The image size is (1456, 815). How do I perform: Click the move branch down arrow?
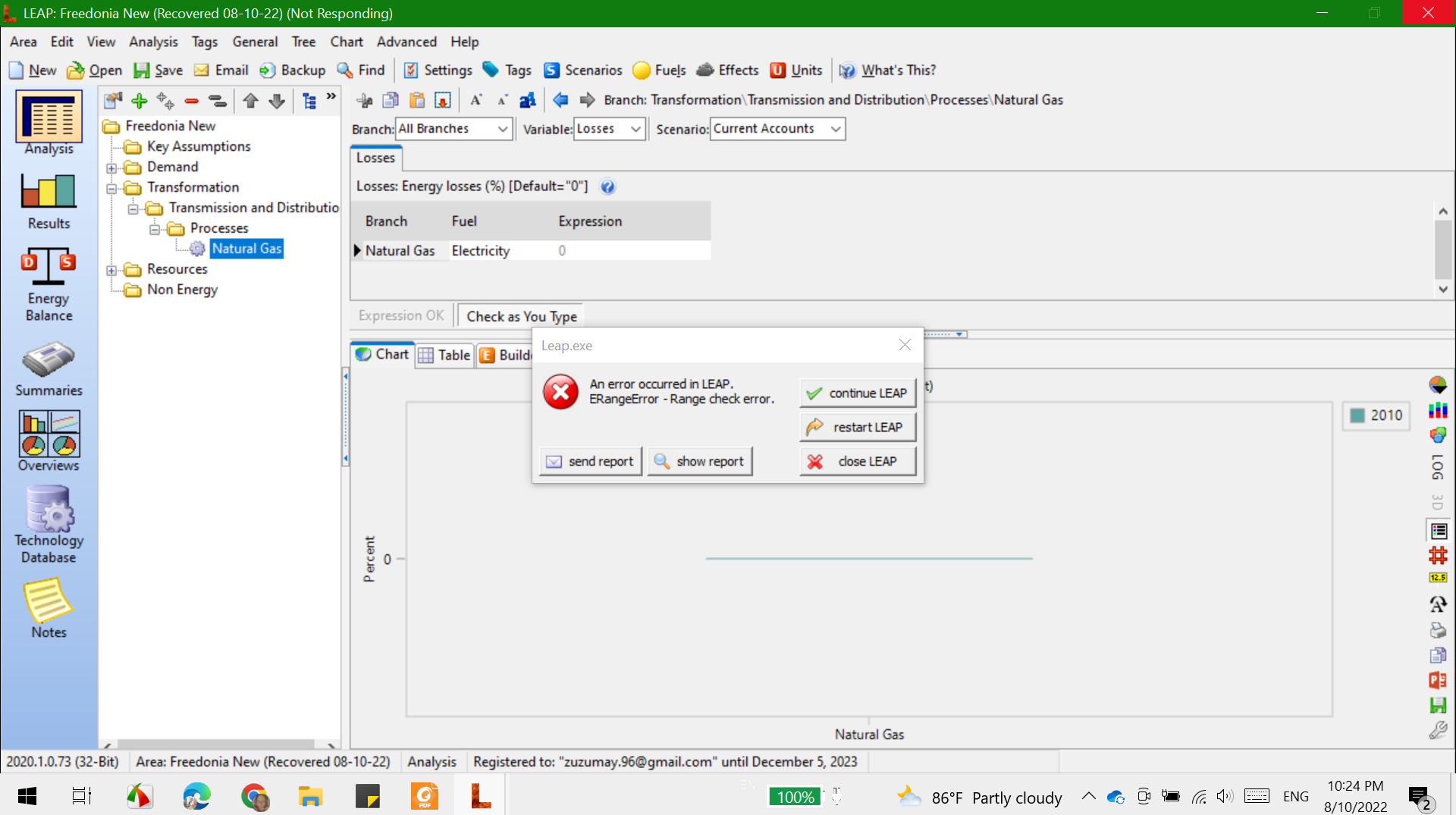click(x=277, y=100)
